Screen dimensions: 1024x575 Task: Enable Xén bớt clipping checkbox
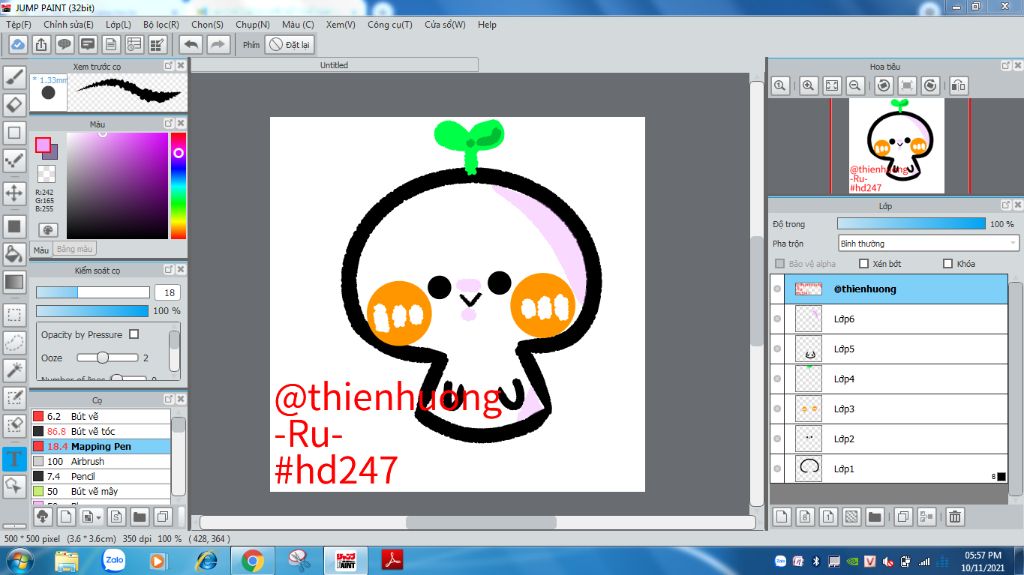(x=864, y=263)
